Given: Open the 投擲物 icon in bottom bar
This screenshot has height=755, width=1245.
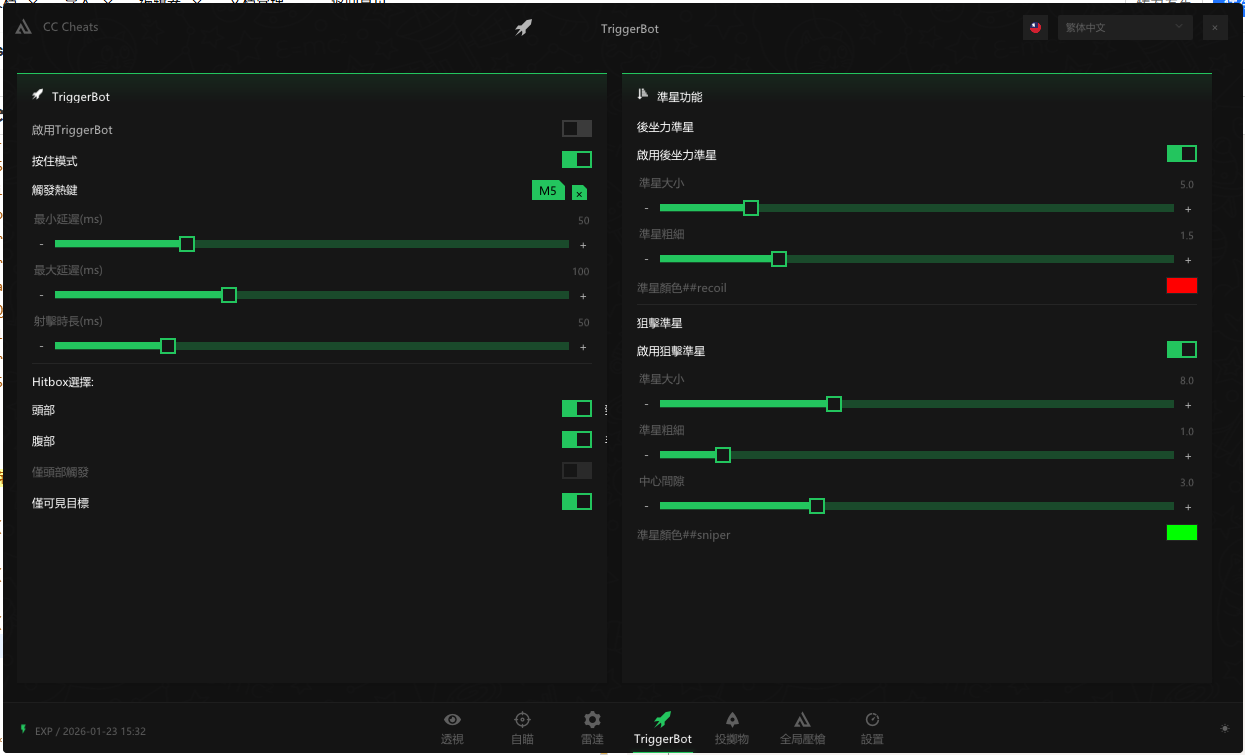Looking at the screenshot, I should [732, 720].
